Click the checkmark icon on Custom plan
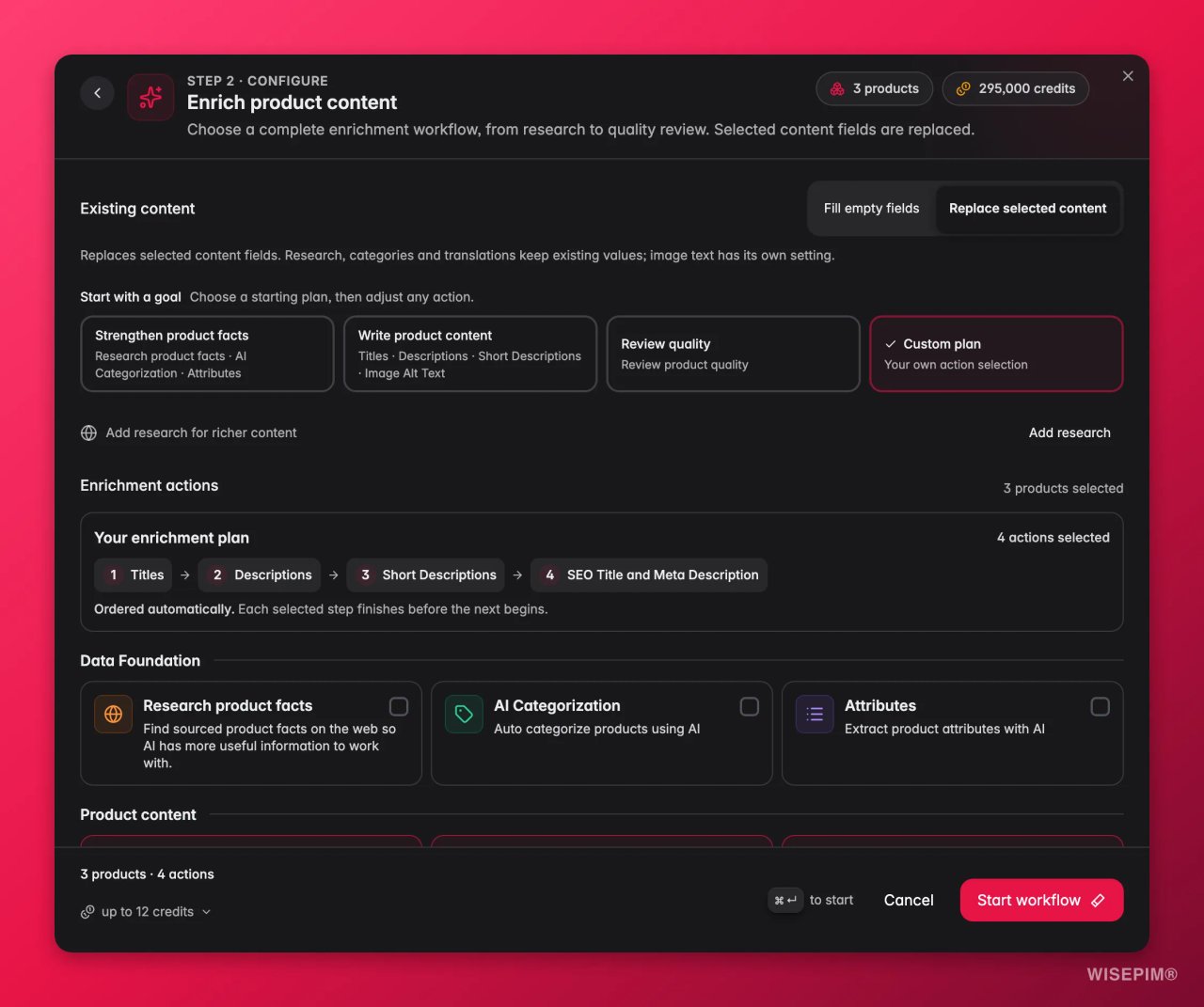1204x1007 pixels. tap(891, 344)
